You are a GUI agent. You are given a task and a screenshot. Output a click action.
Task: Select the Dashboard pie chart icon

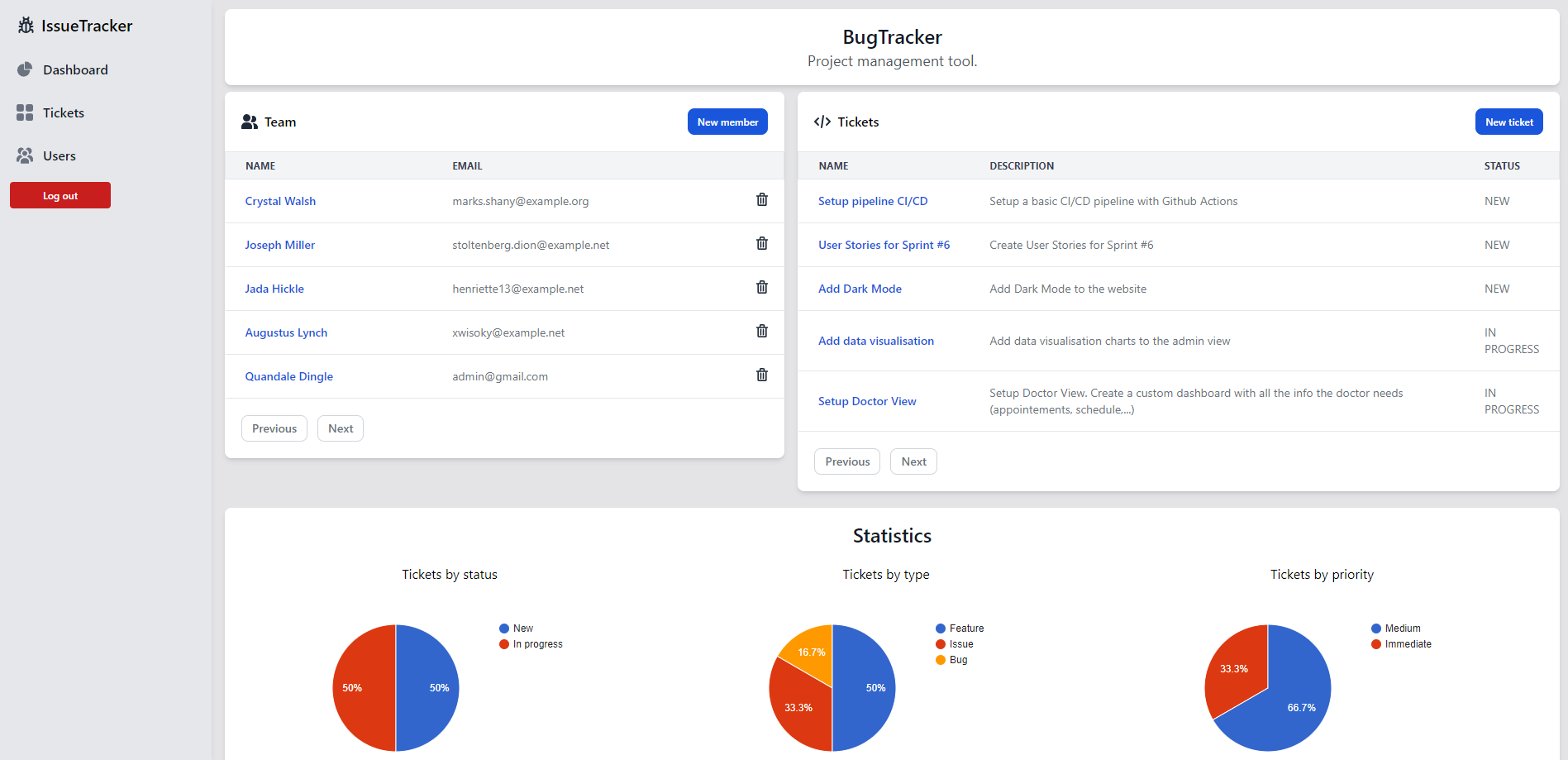(25, 69)
